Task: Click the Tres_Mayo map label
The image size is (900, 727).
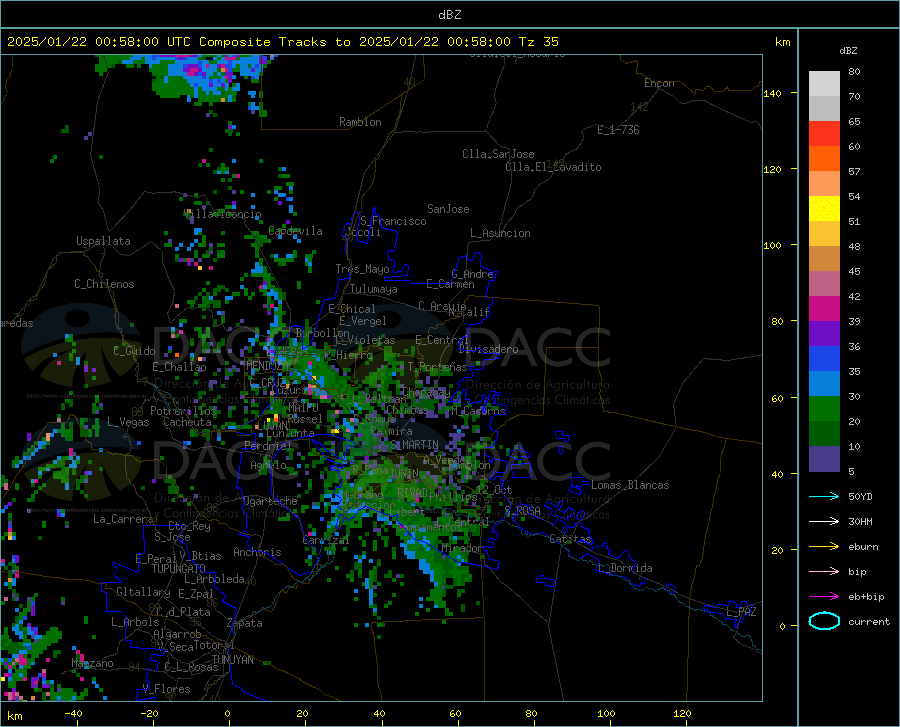Action: 362,269
